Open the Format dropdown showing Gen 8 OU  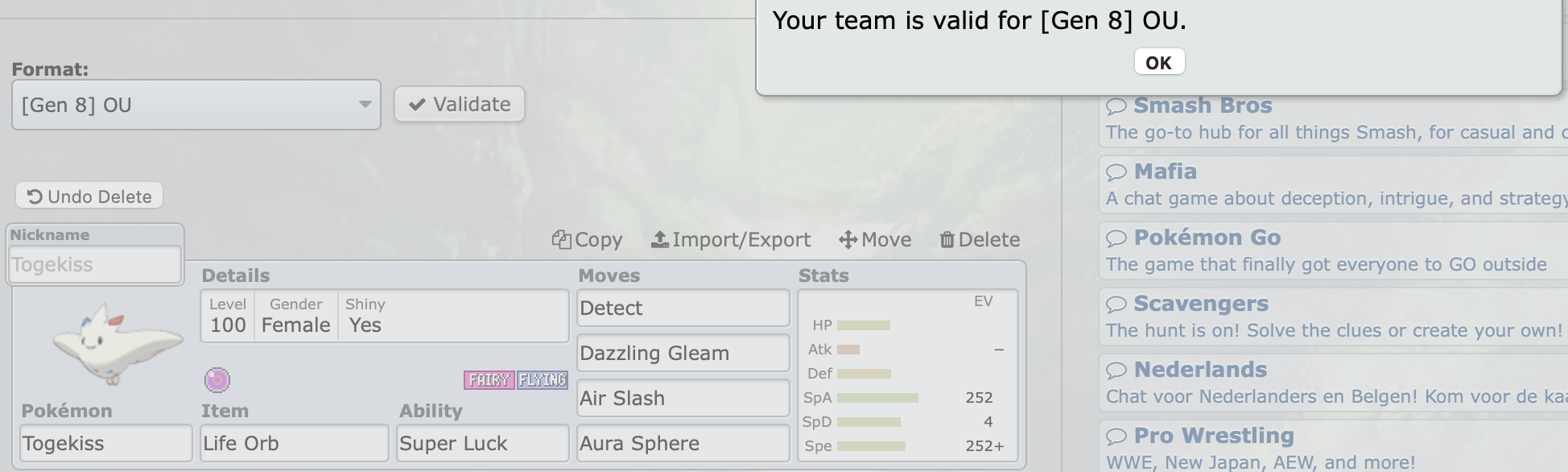click(x=196, y=105)
